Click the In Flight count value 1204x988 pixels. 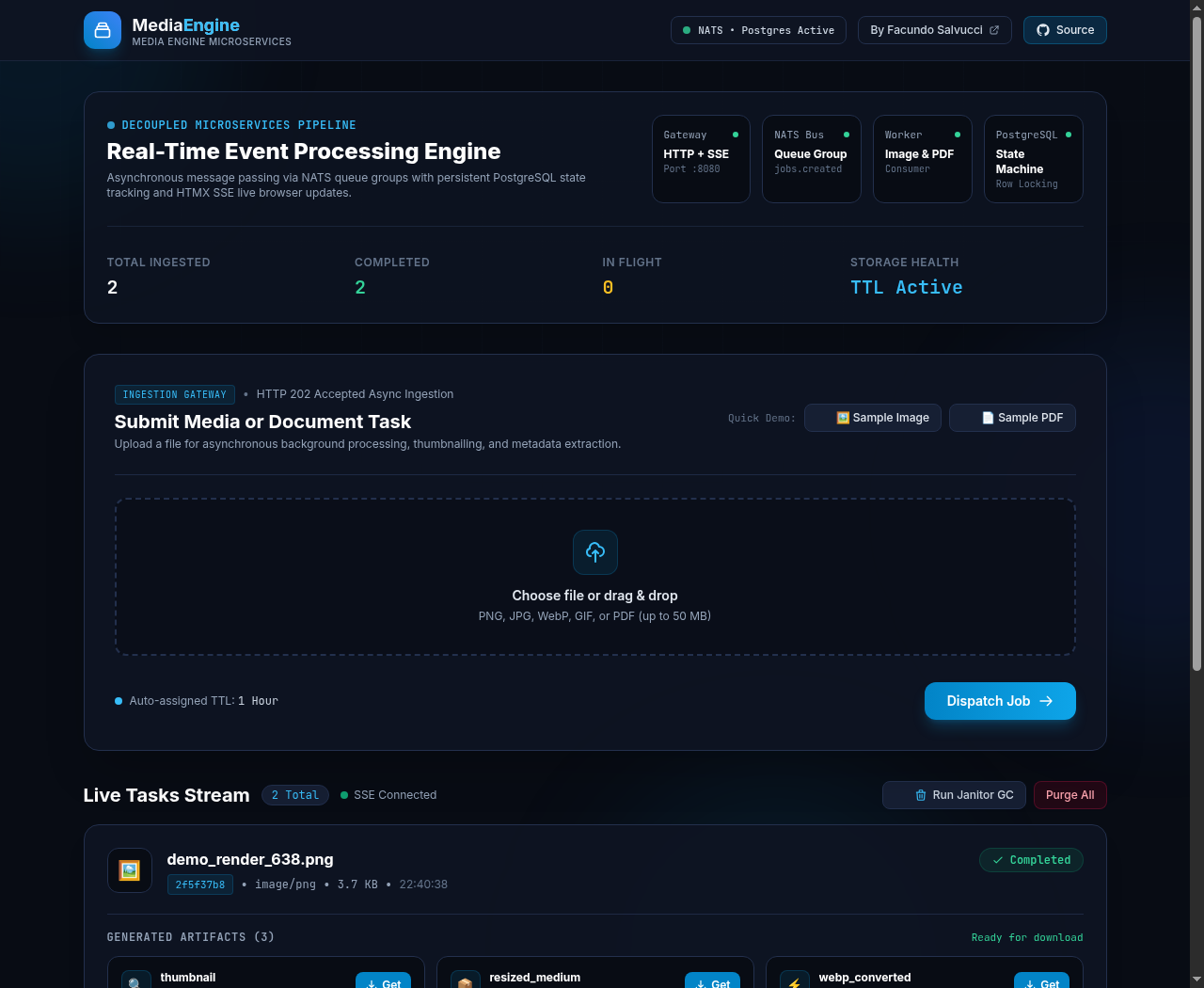tap(608, 288)
